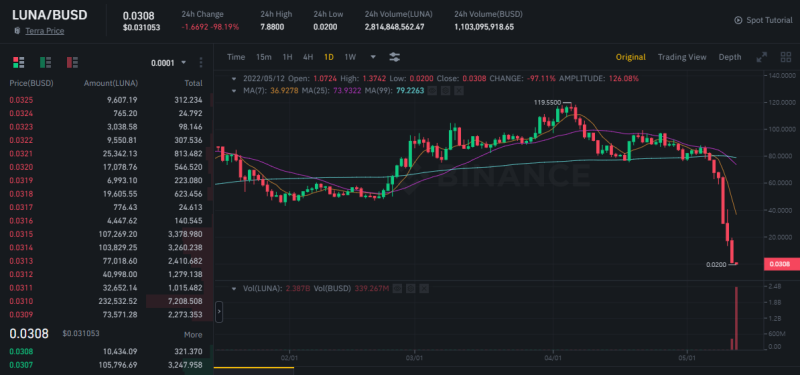The image size is (800, 375).
Task: Open order book three-dot options menu
Action: point(201,63)
